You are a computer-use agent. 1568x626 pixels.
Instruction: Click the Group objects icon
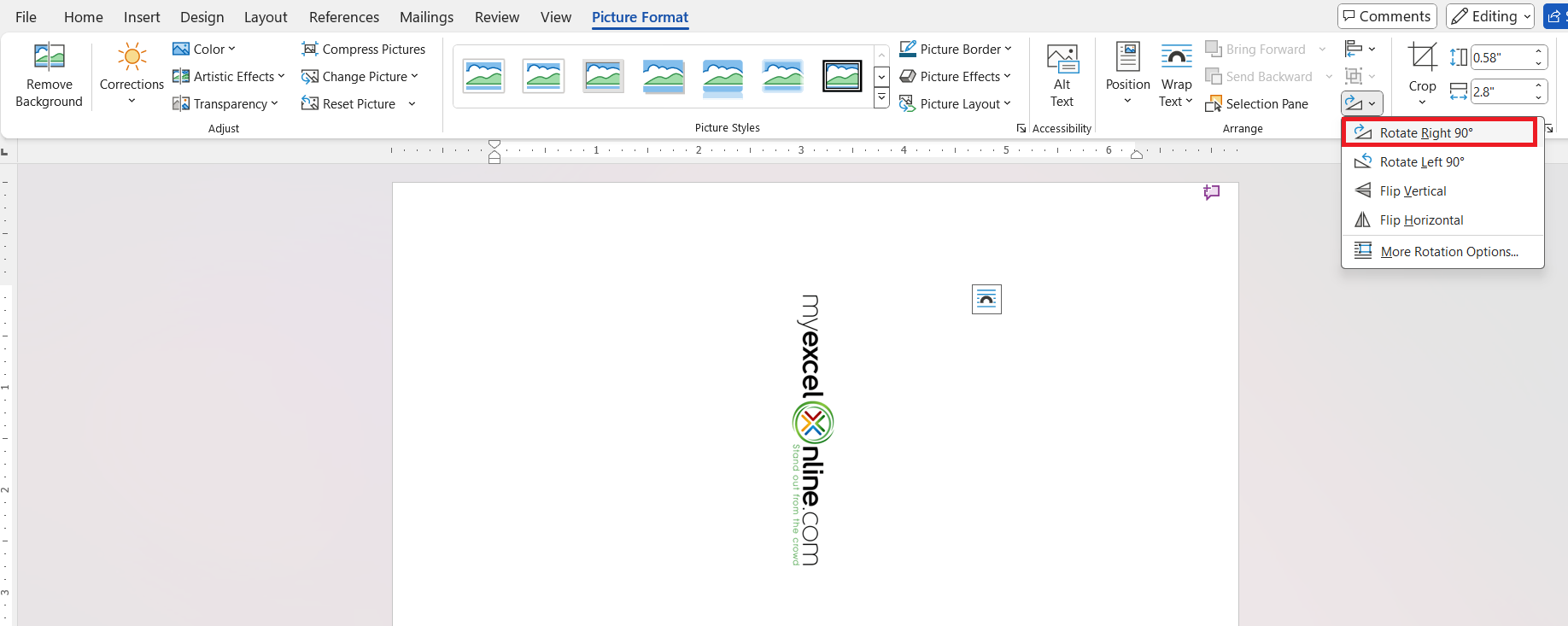tap(1354, 76)
